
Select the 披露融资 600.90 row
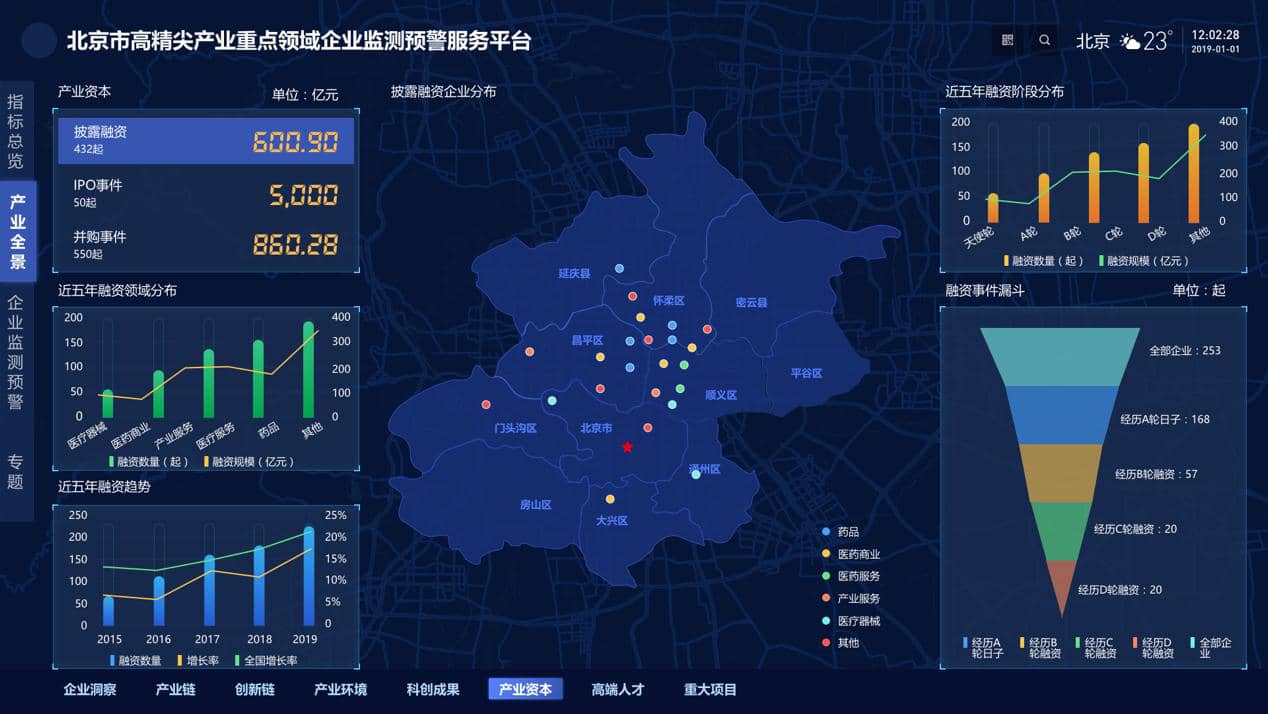coord(206,141)
